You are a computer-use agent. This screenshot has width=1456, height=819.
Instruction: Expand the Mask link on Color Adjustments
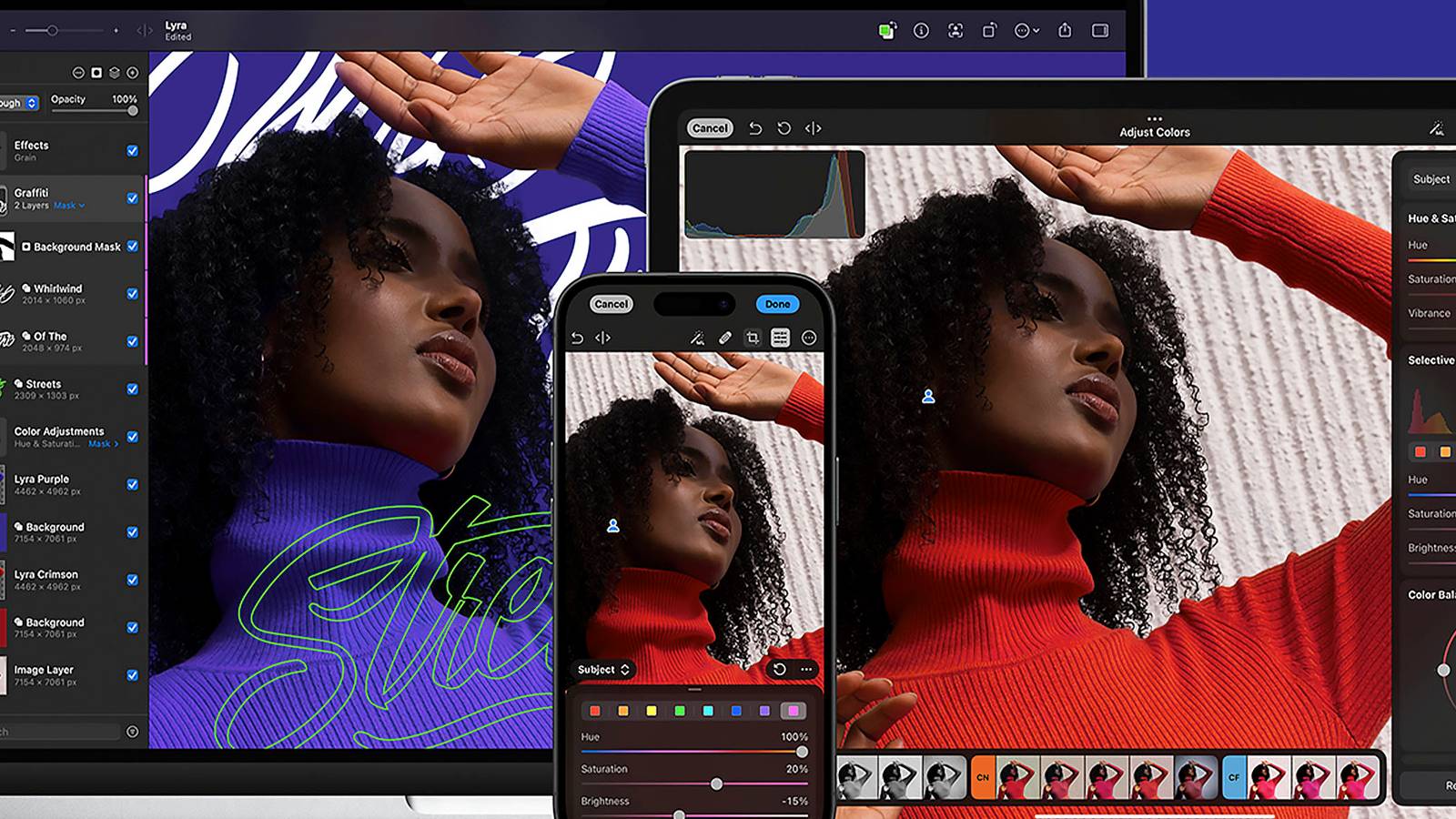104,444
